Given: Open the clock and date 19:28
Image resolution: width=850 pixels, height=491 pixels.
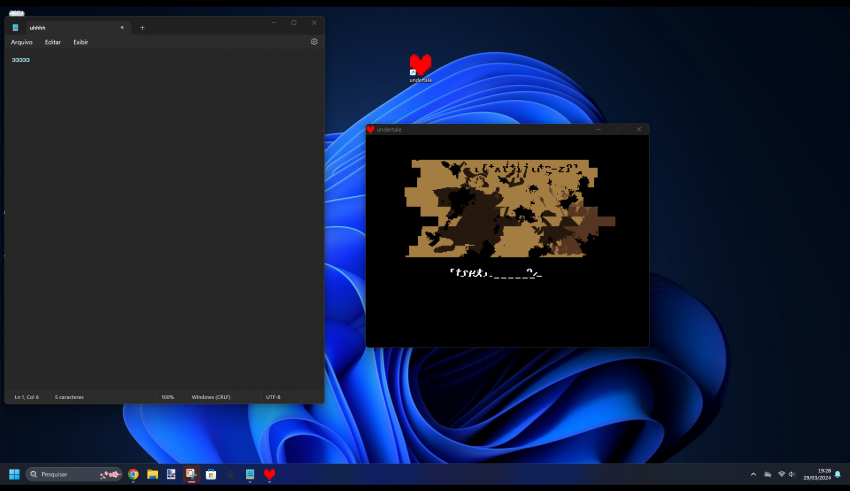Looking at the screenshot, I should pos(817,474).
